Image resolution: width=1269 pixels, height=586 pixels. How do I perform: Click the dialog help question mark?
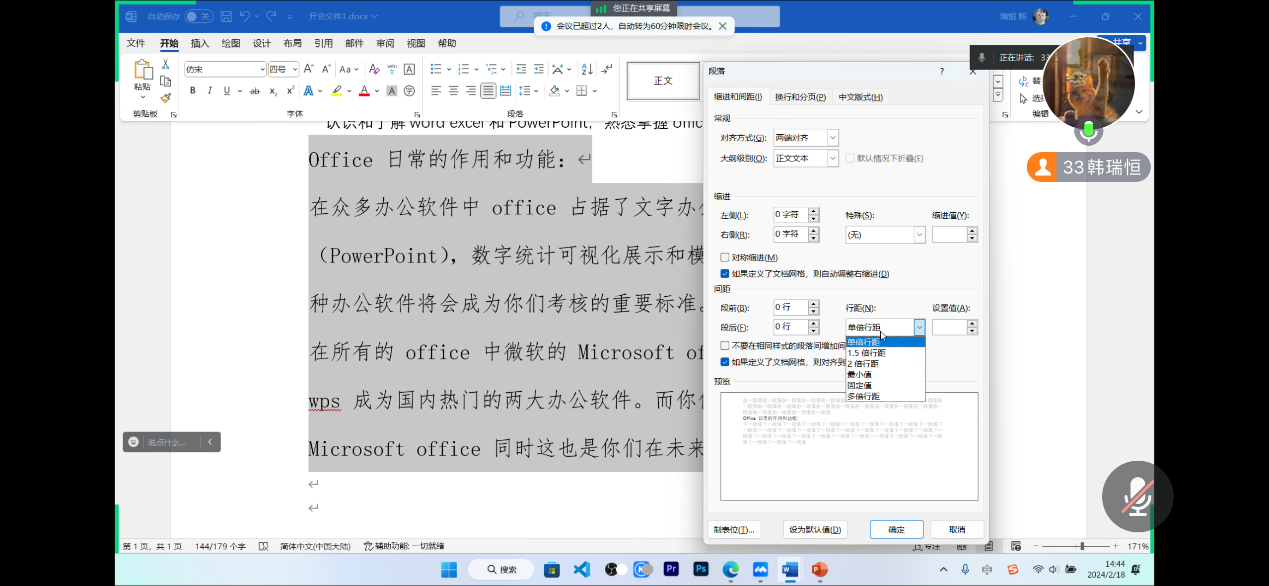point(941,71)
